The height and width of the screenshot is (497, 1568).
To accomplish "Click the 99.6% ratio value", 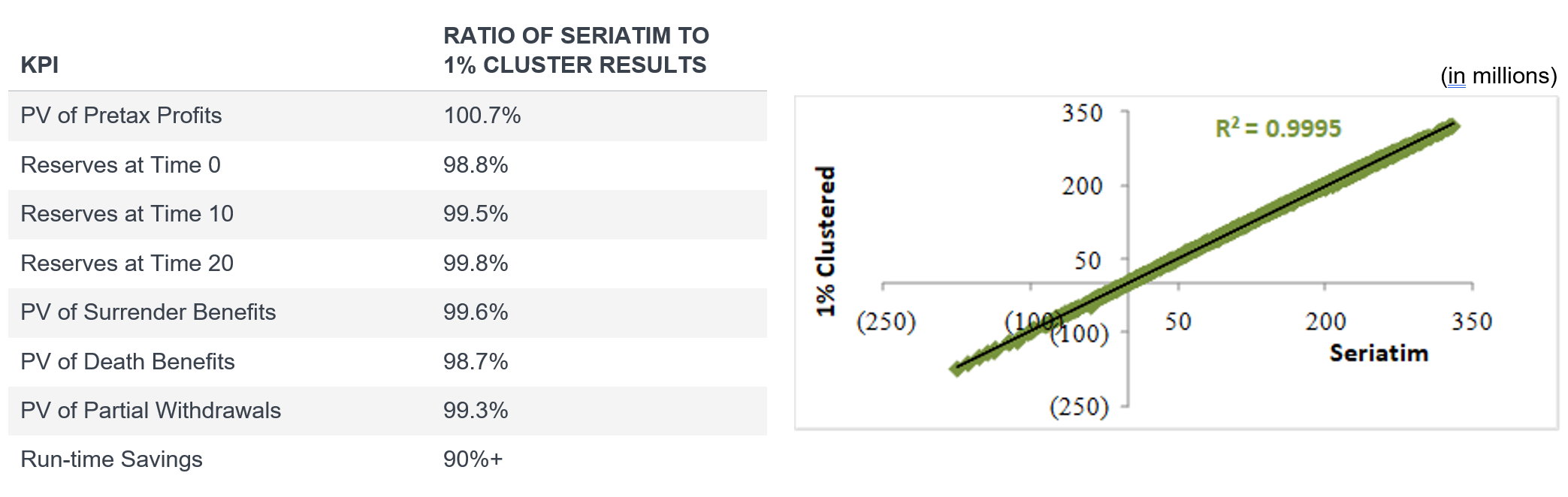I will click(476, 312).
